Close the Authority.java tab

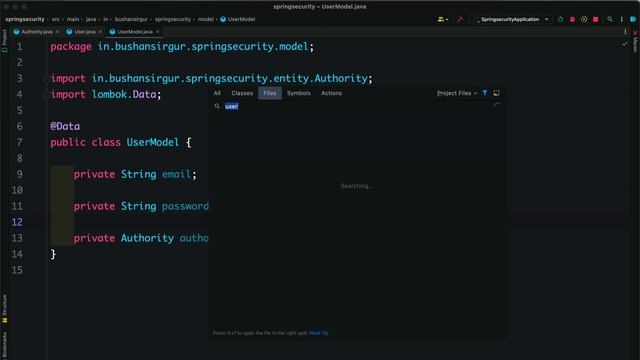(x=57, y=31)
